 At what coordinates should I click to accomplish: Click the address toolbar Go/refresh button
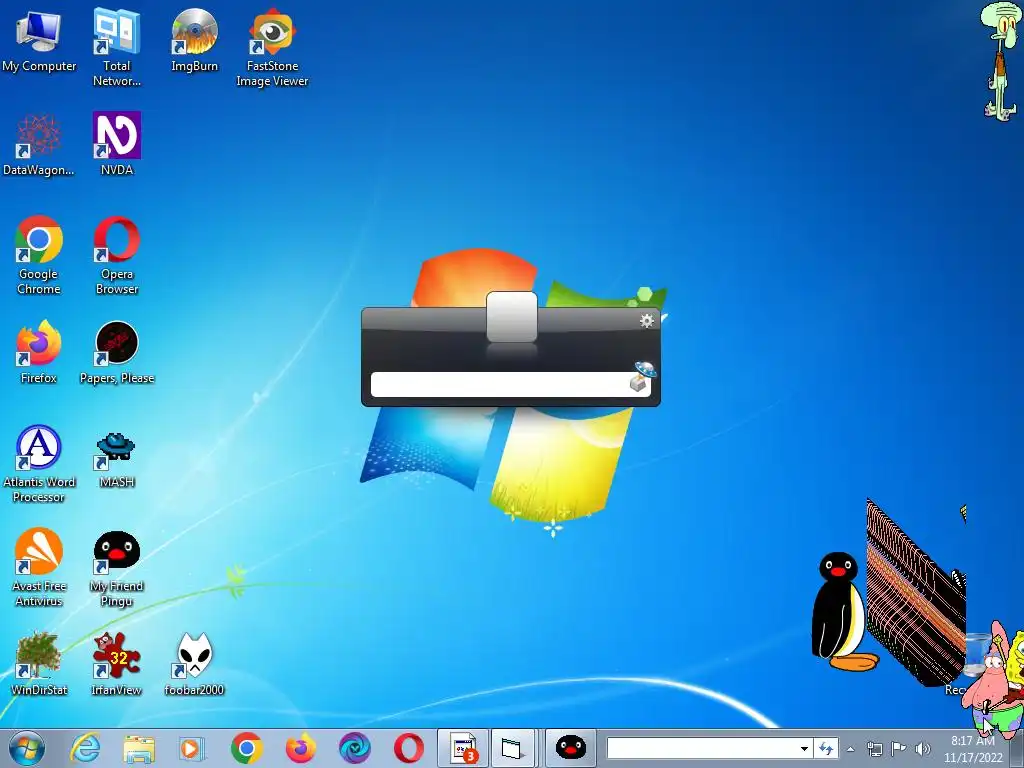pos(826,749)
